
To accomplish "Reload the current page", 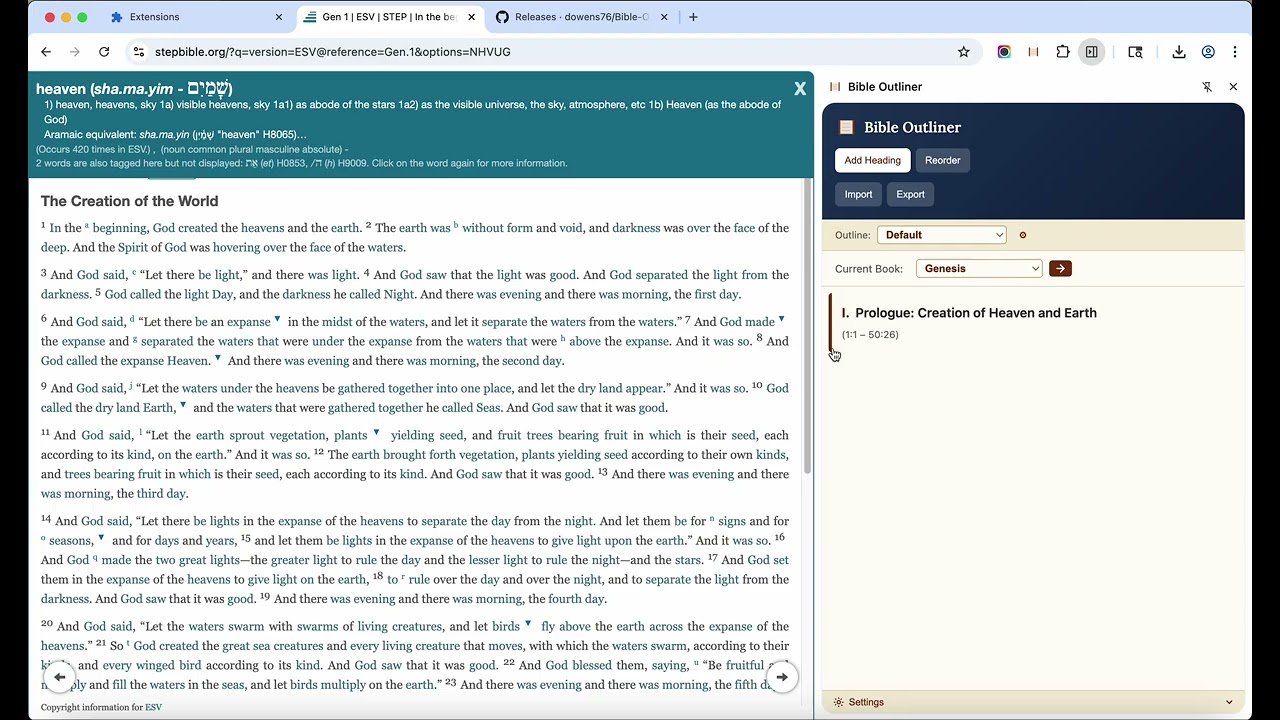I will [x=104, y=52].
